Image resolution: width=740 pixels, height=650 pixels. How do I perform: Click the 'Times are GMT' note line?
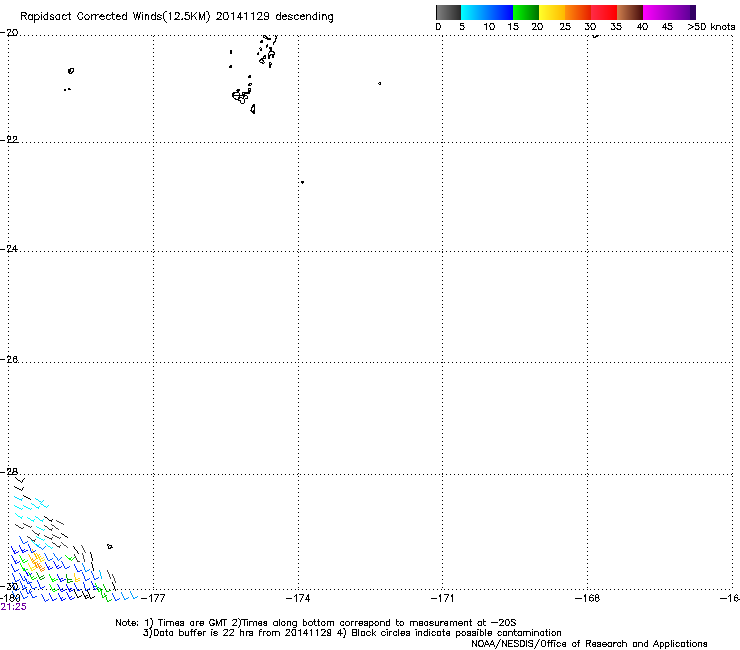[316, 623]
